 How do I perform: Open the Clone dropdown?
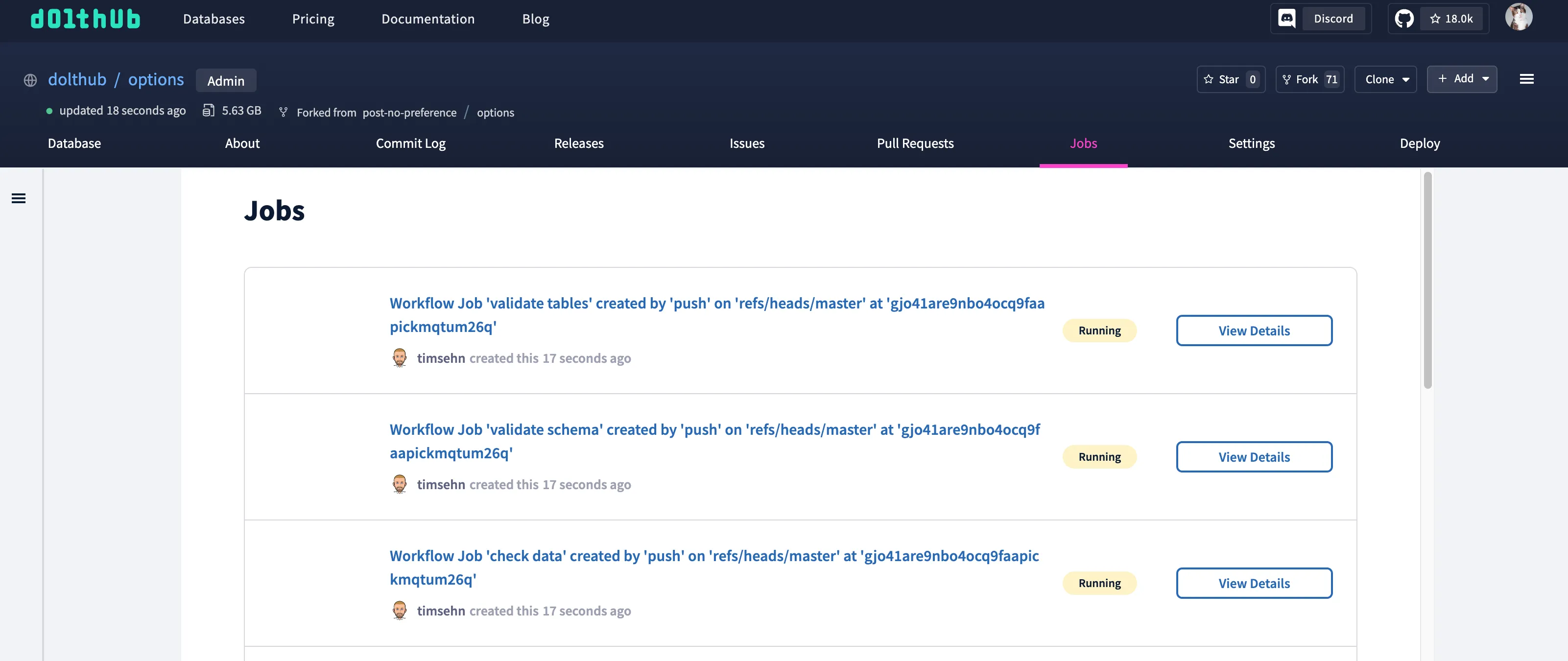click(1385, 79)
